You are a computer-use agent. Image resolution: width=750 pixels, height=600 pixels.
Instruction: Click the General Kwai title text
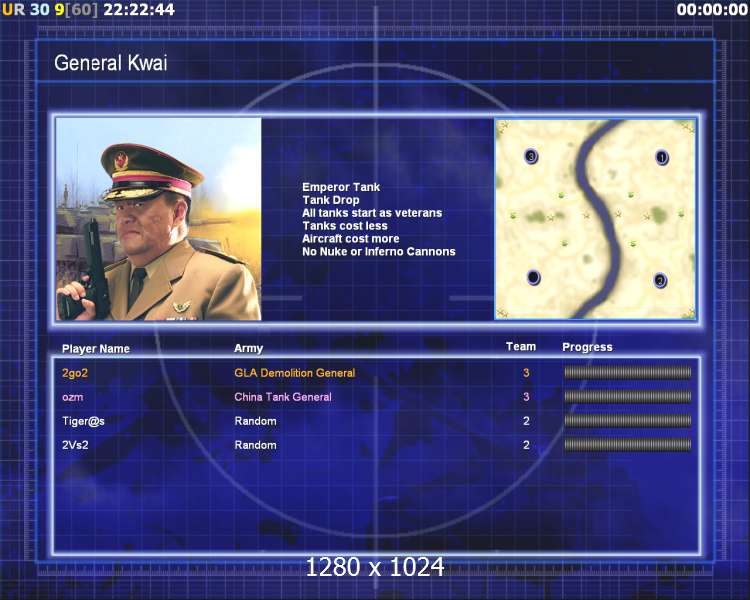110,63
